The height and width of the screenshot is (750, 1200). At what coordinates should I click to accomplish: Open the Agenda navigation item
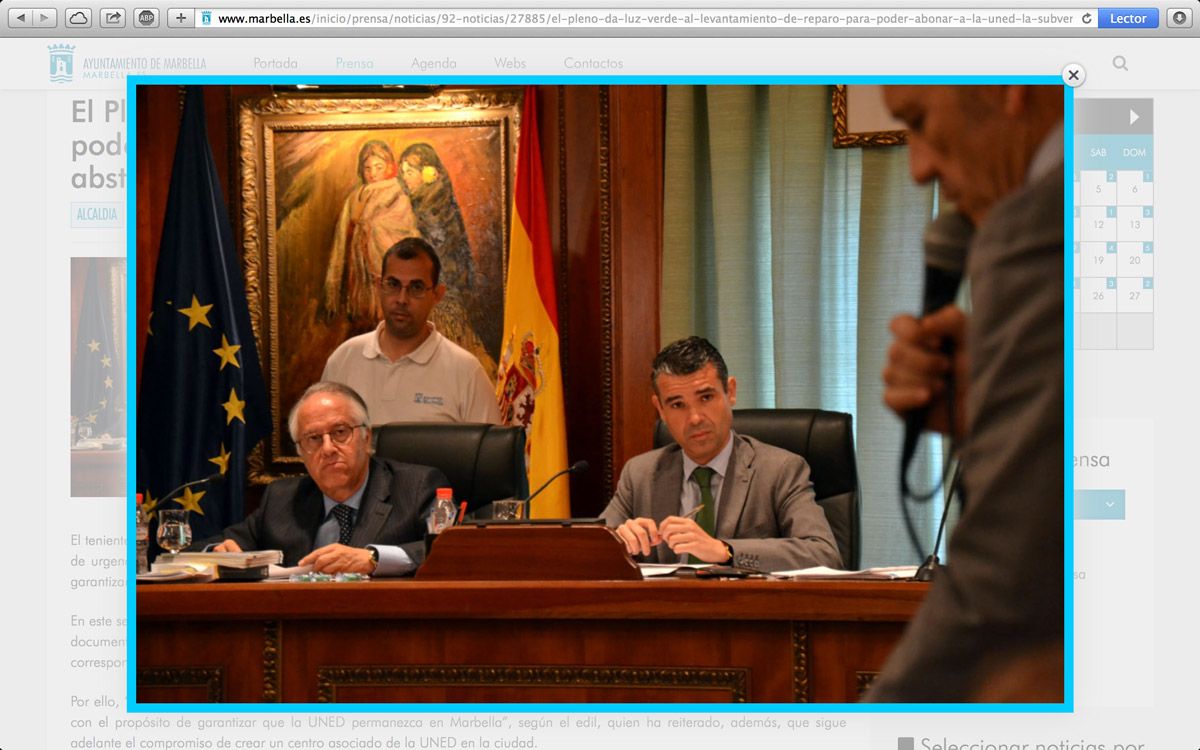point(434,63)
